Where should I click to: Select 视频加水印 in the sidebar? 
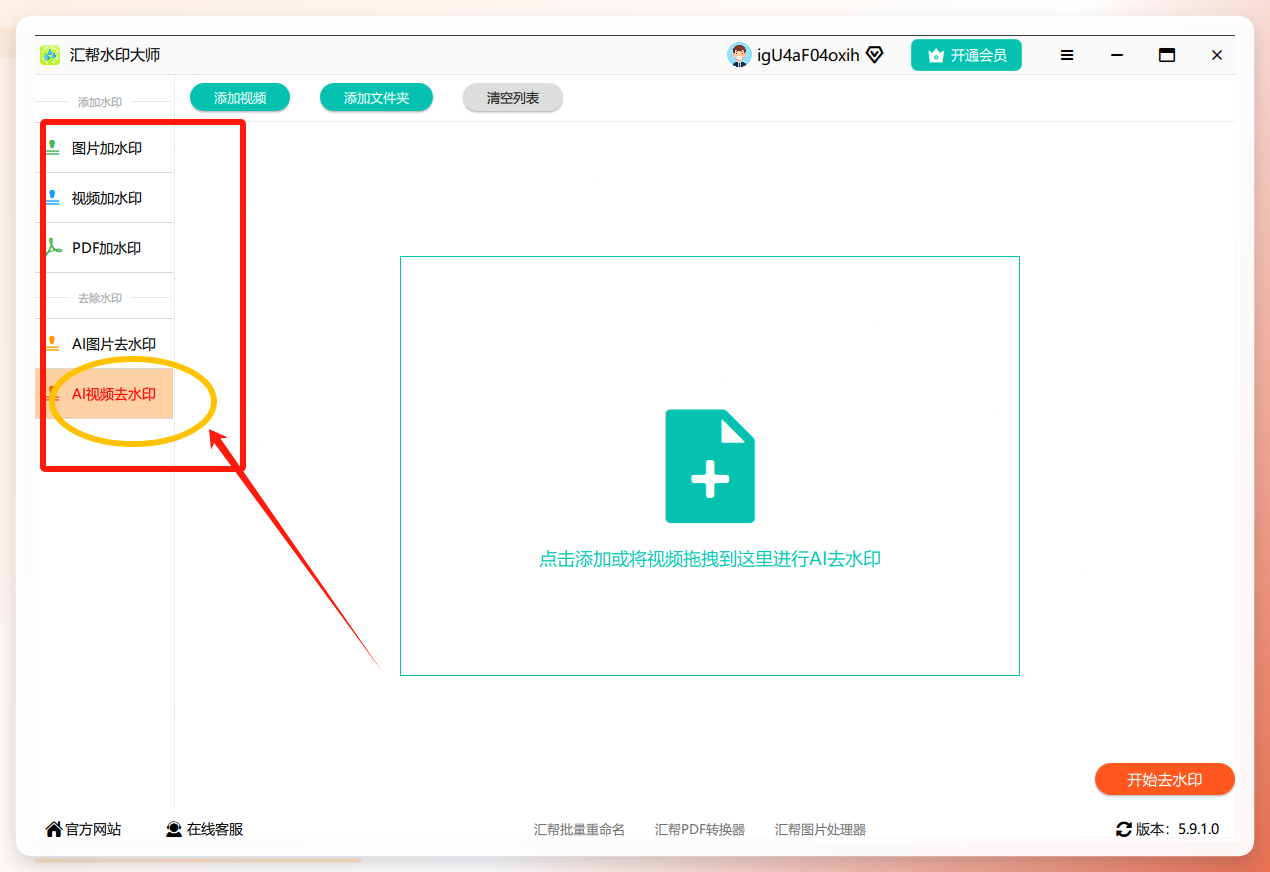pyautogui.click(x=104, y=198)
